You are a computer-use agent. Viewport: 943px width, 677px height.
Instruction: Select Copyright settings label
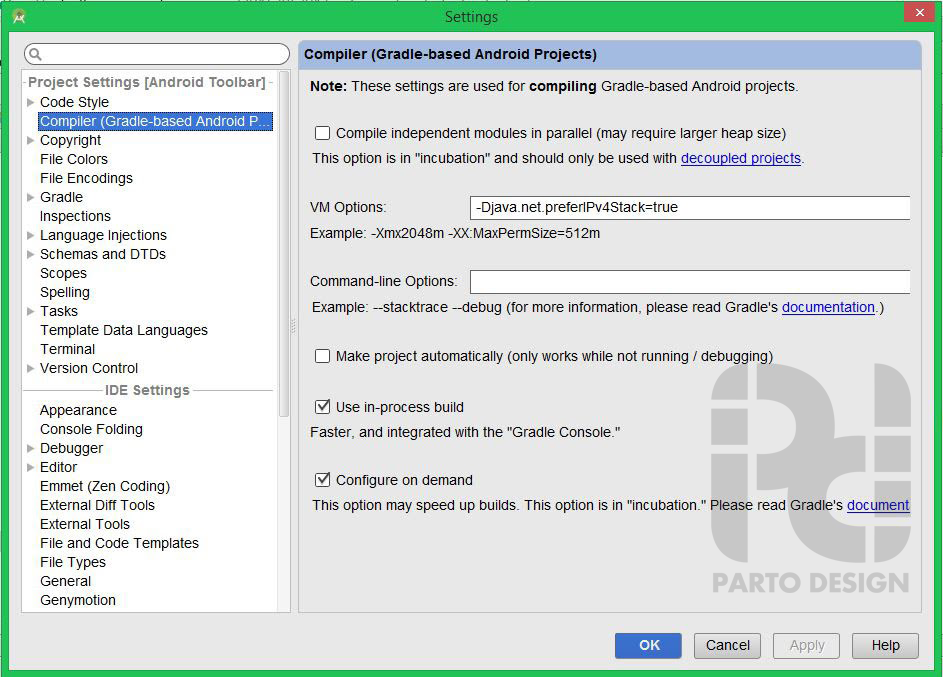coord(70,140)
